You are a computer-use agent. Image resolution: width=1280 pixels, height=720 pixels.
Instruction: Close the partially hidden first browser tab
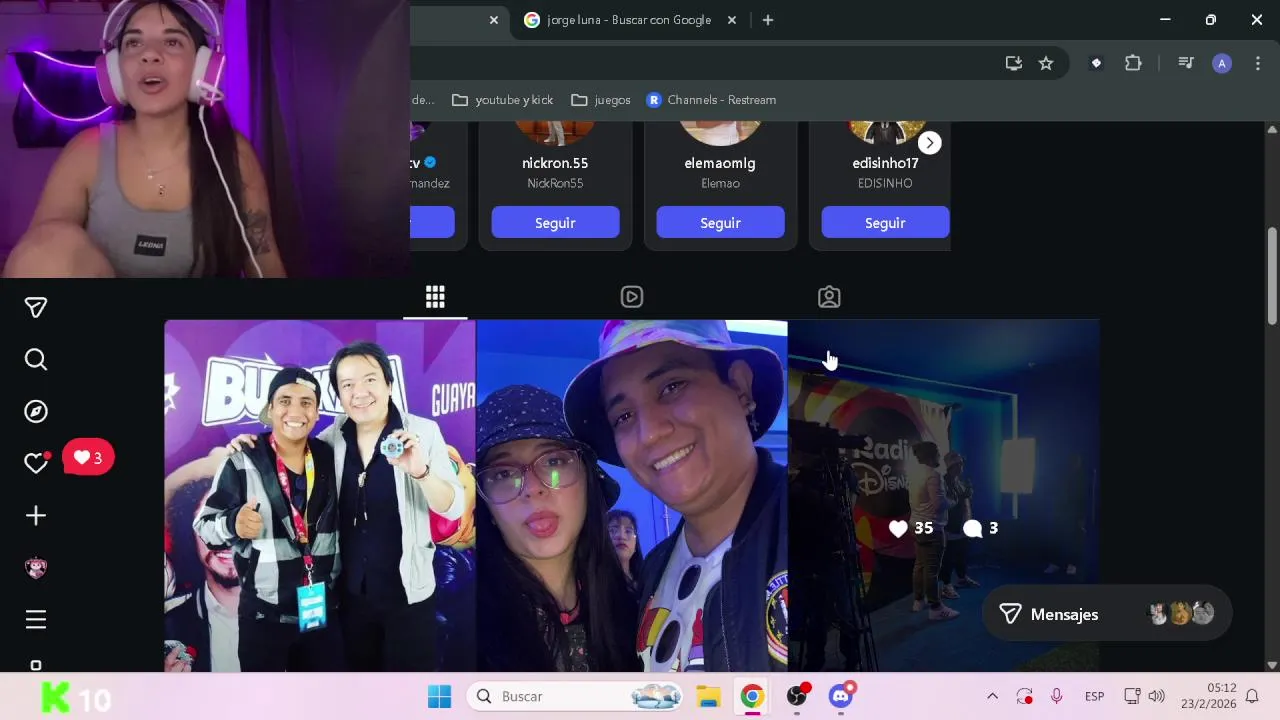pyautogui.click(x=494, y=20)
